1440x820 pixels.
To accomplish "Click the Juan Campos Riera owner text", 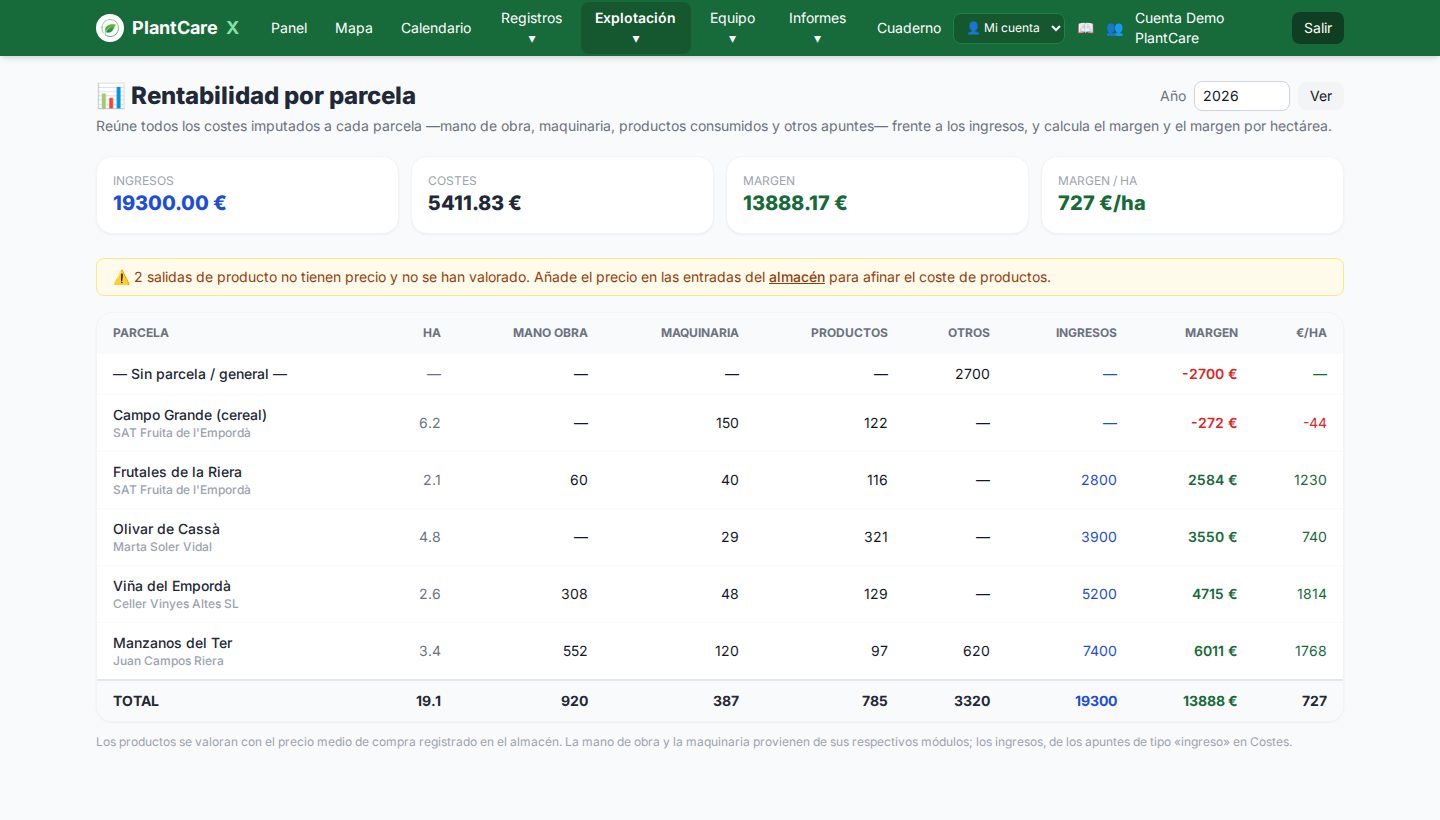I will [x=168, y=661].
